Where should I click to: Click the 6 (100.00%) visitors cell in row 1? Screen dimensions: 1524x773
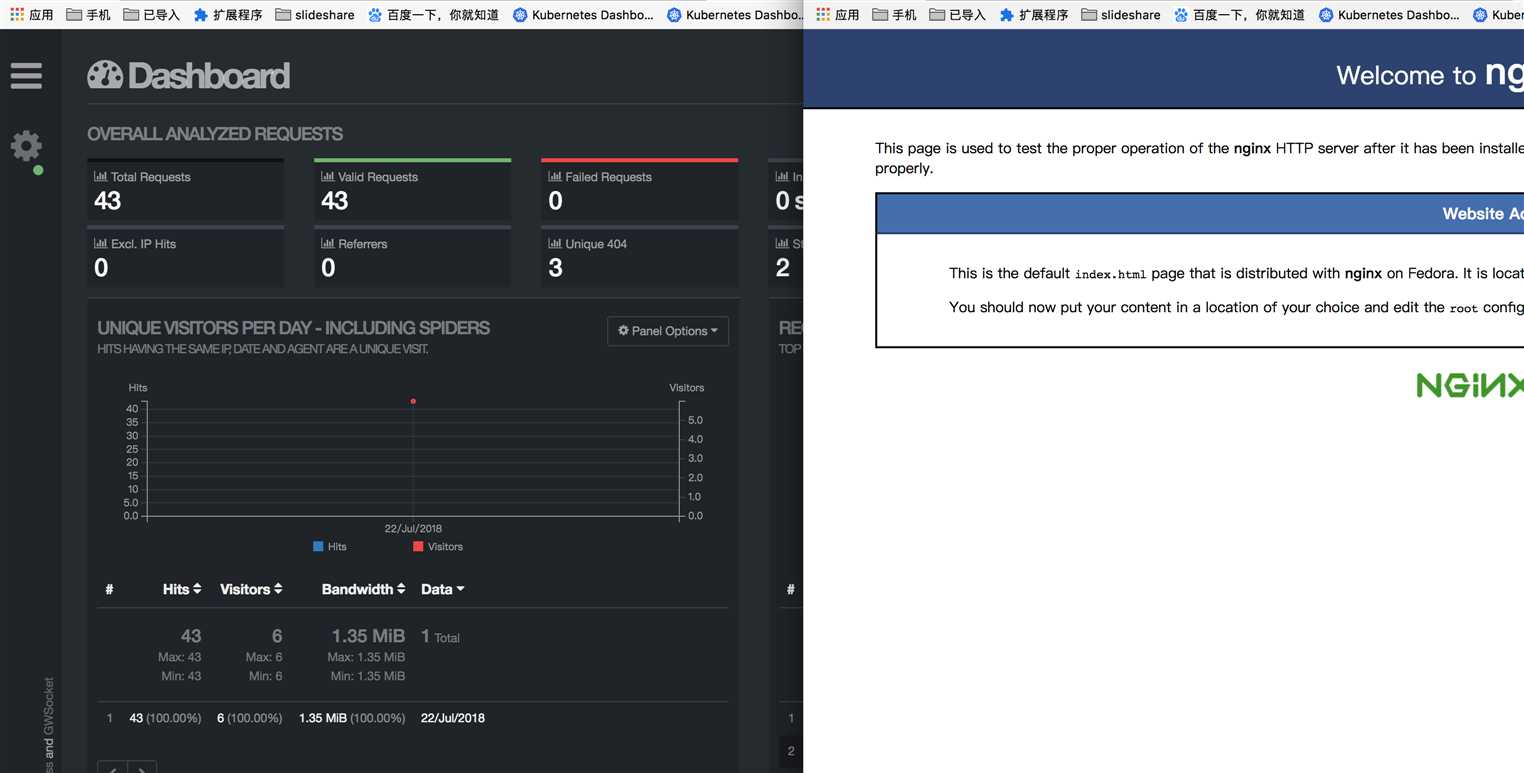coord(249,718)
